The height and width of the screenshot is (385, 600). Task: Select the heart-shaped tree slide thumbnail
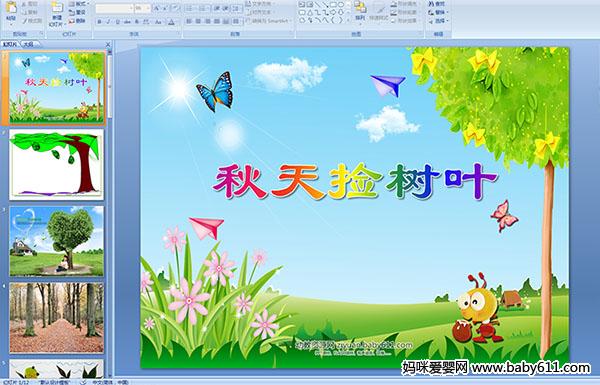[x=57, y=241]
